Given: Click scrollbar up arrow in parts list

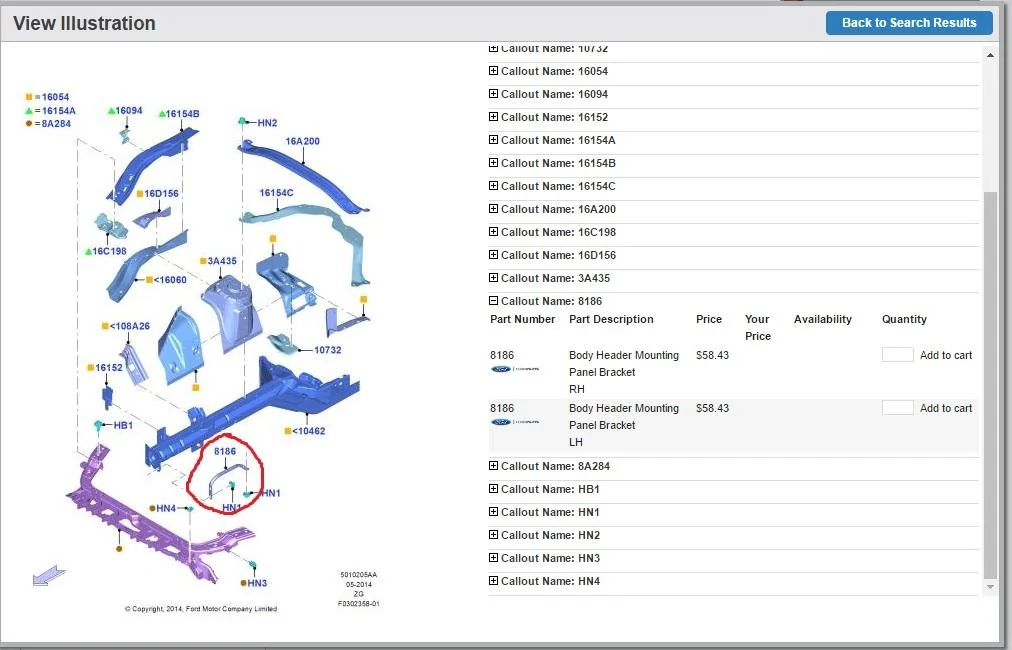Looking at the screenshot, I should click(990, 56).
